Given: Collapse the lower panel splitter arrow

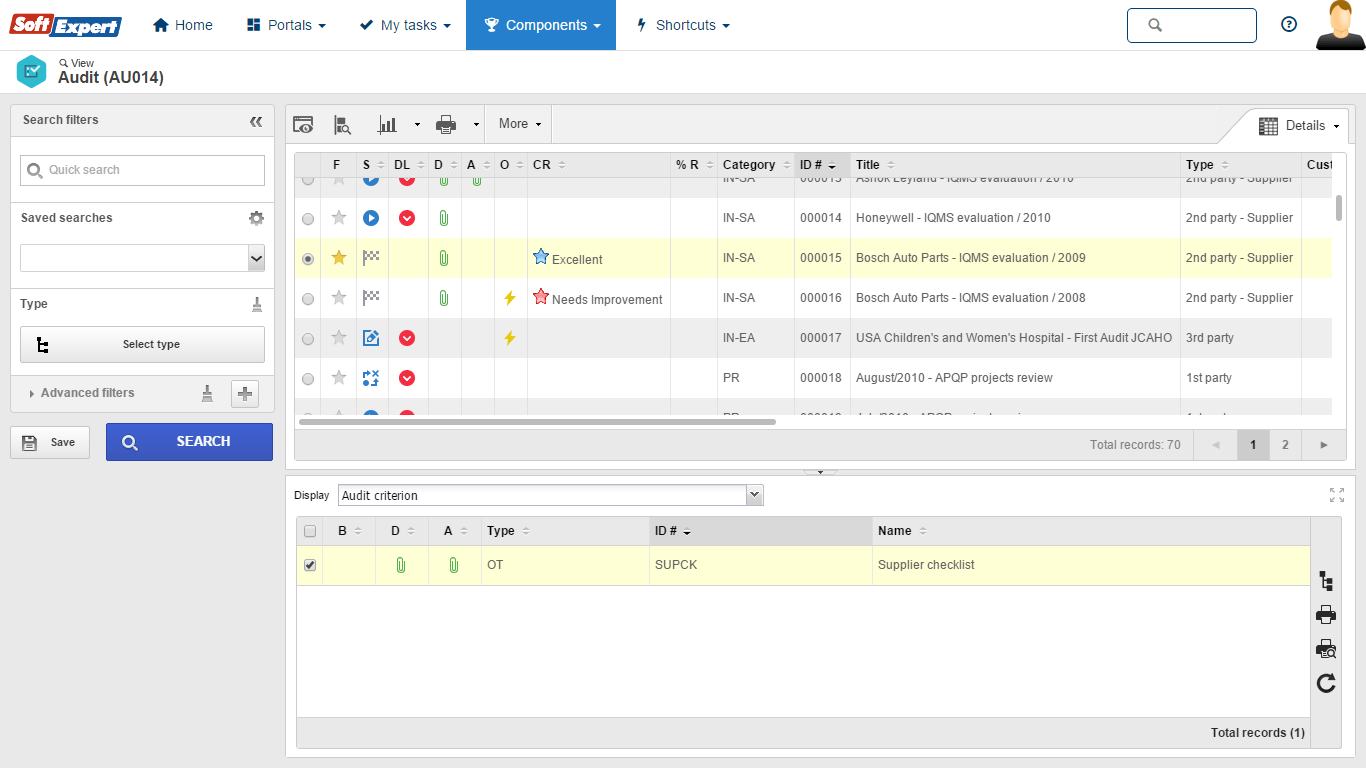Looking at the screenshot, I should tap(820, 471).
